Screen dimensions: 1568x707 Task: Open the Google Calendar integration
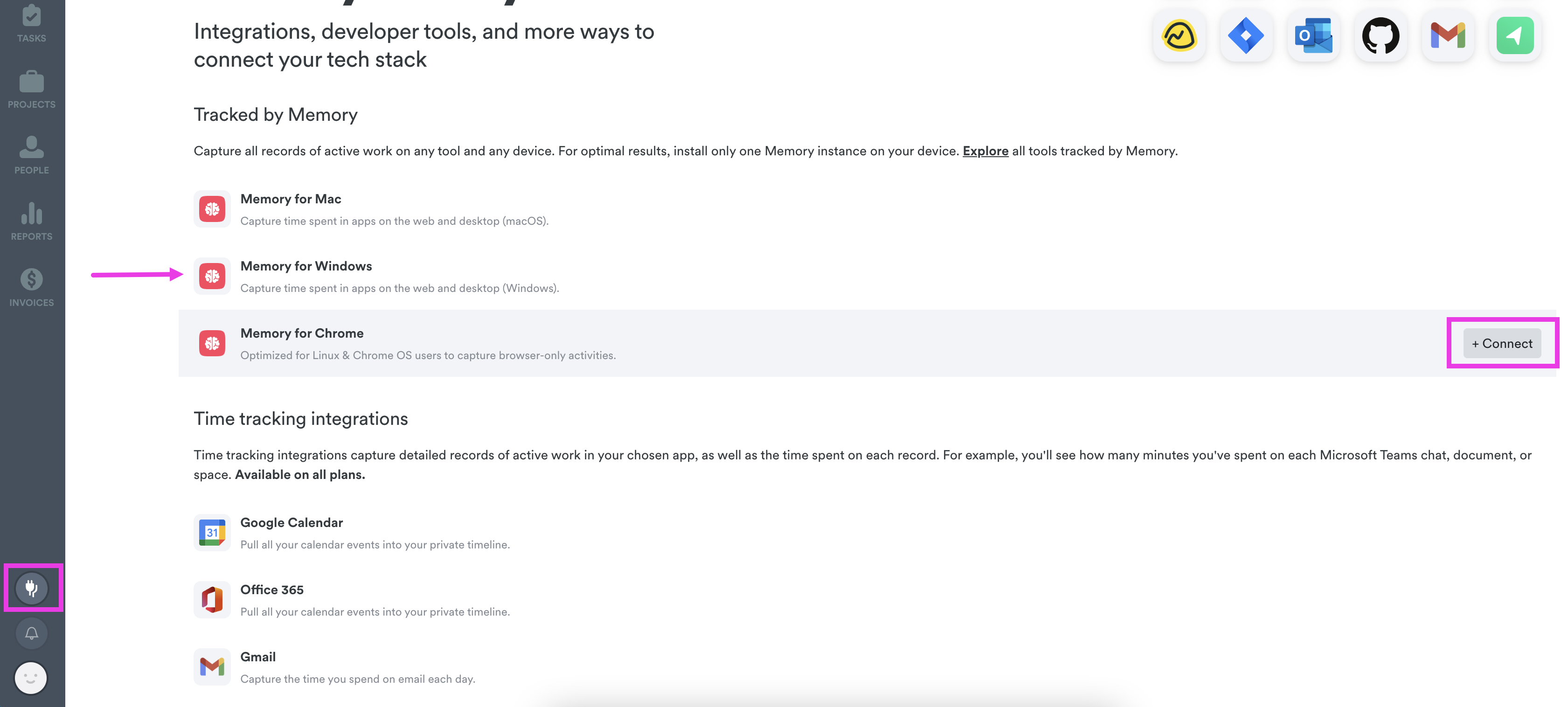[291, 523]
